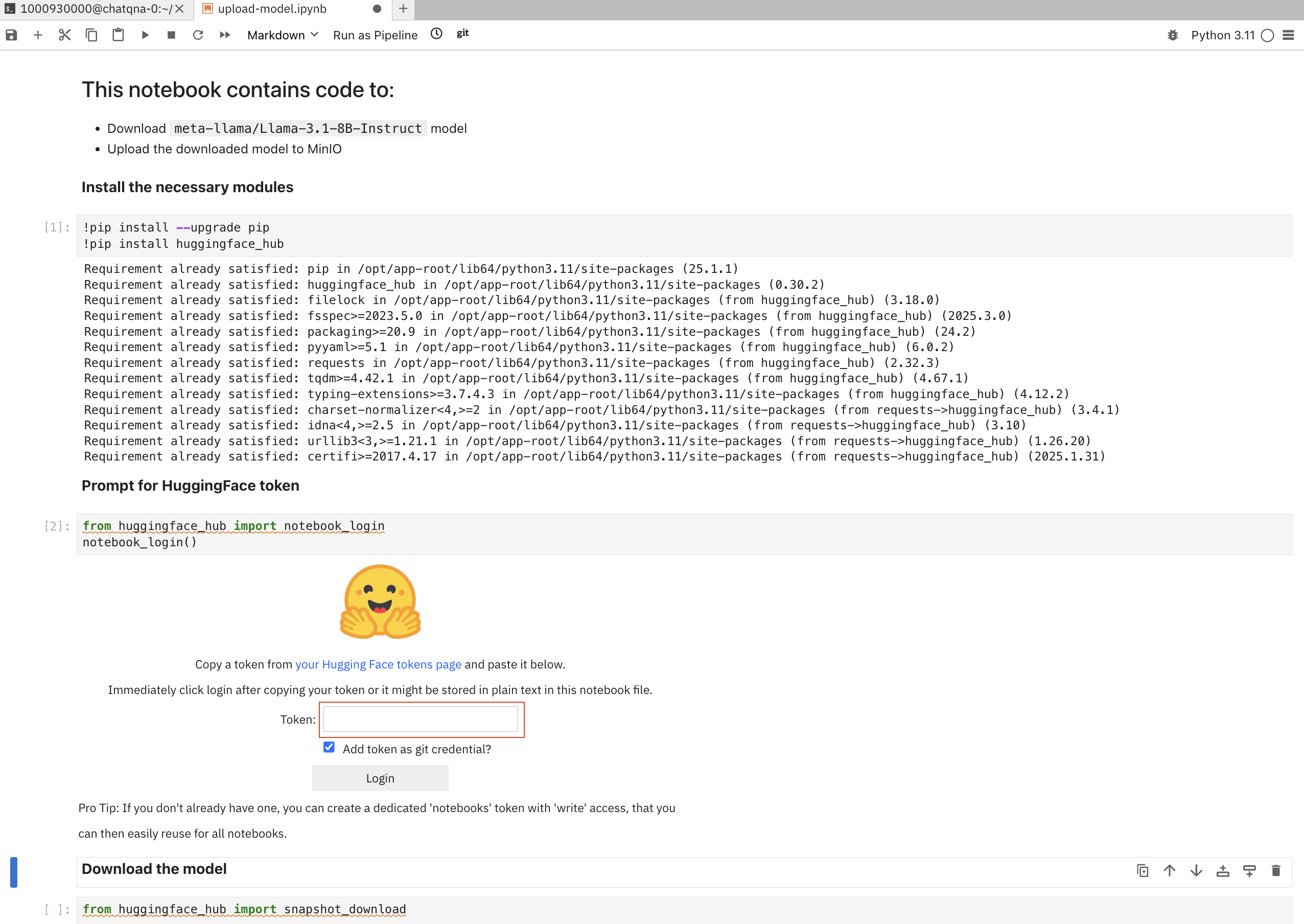The width and height of the screenshot is (1304, 924).
Task: Select the upload-model.ipynb tab
Action: pyautogui.click(x=272, y=9)
